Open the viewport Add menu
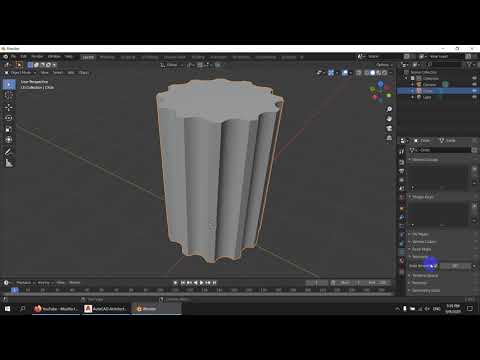The width and height of the screenshot is (480, 360). tap(71, 73)
